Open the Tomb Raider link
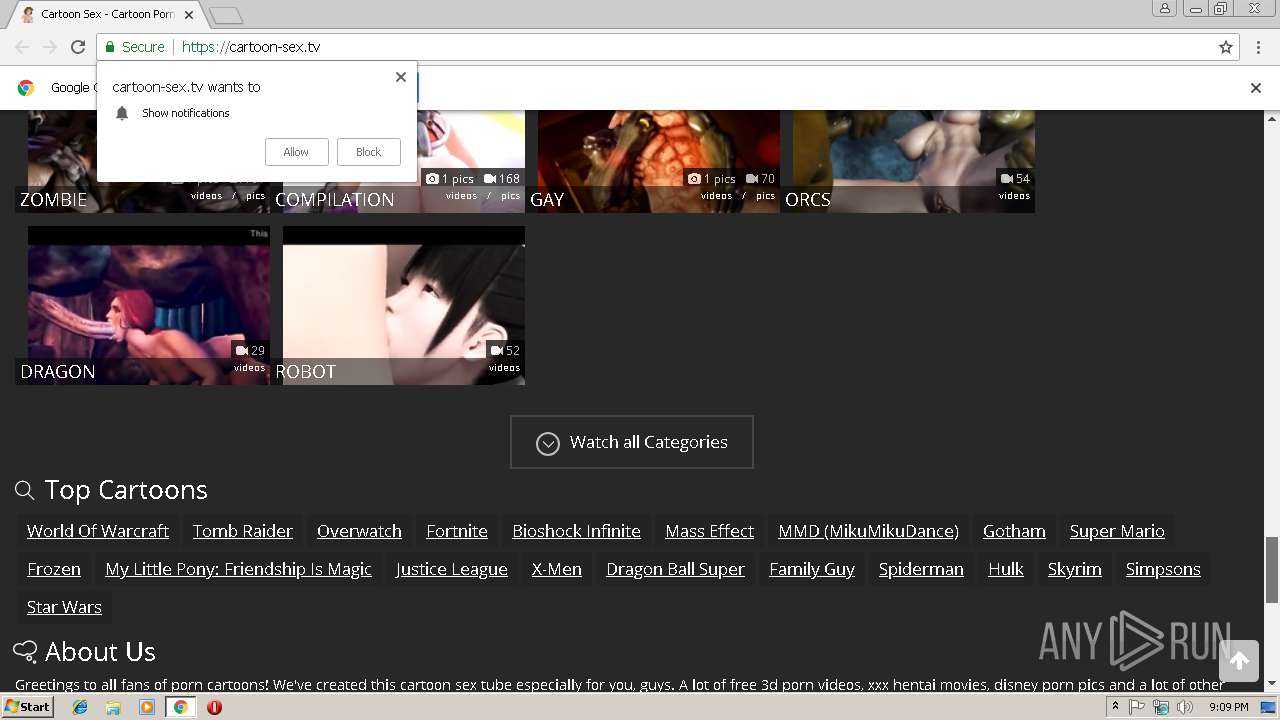1280x720 pixels. pyautogui.click(x=243, y=531)
